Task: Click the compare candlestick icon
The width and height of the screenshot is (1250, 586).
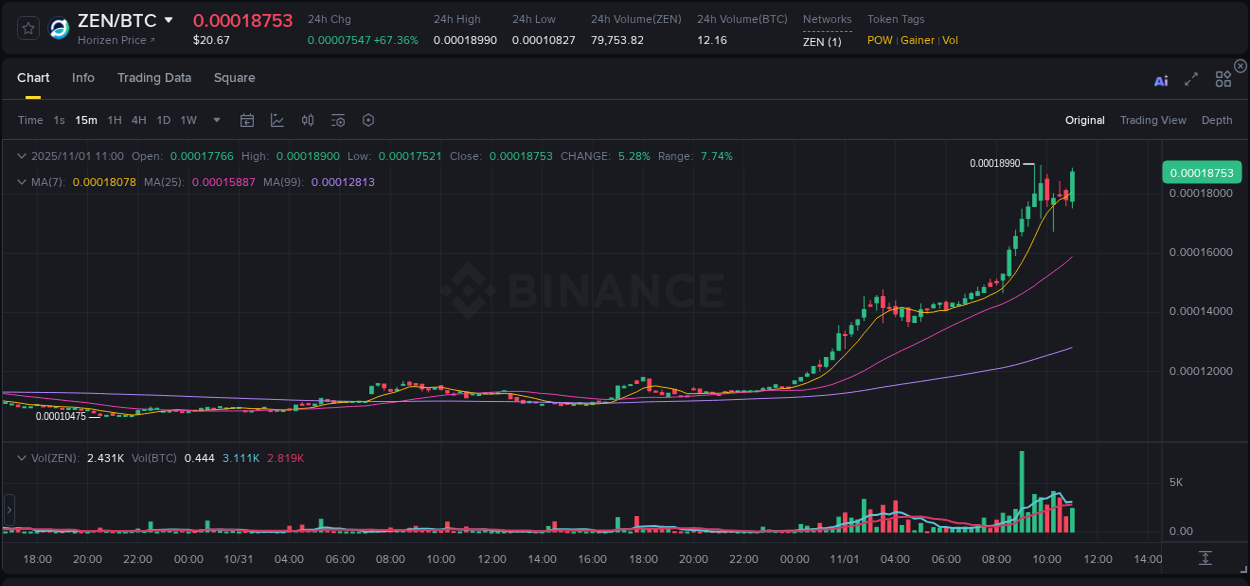Action: [x=307, y=120]
